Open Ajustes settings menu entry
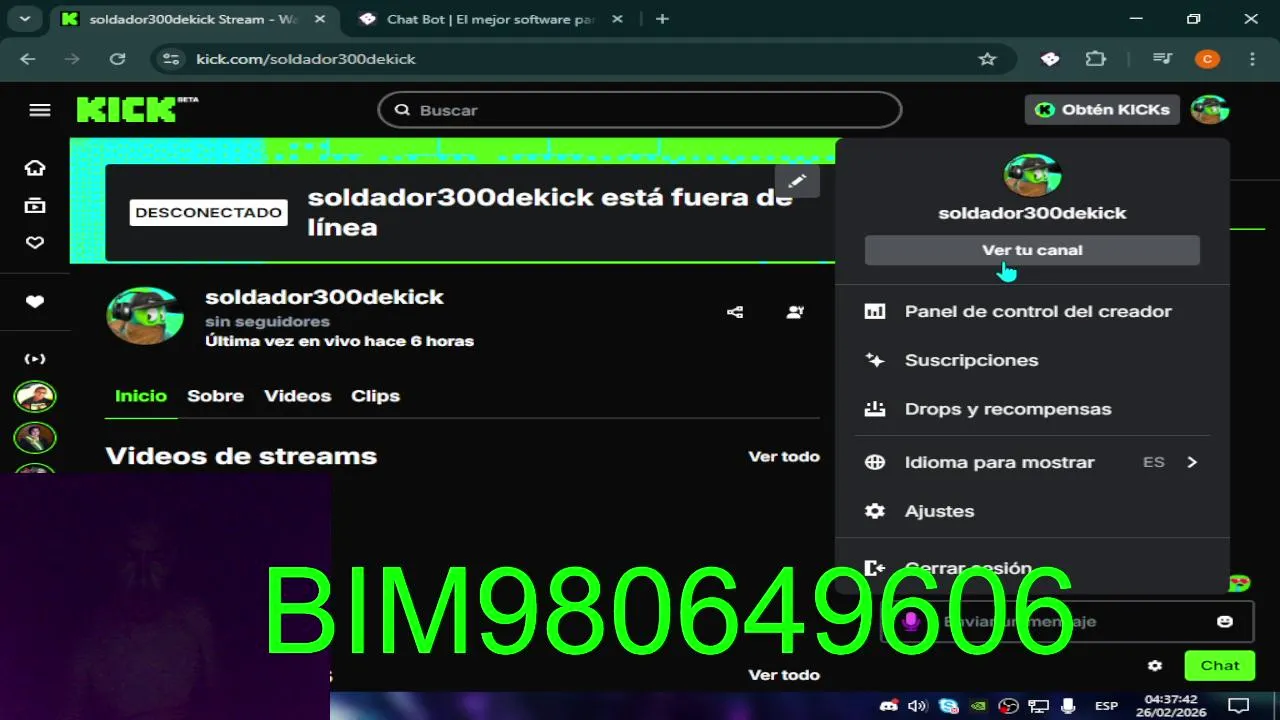The height and width of the screenshot is (720, 1280). (1032, 511)
